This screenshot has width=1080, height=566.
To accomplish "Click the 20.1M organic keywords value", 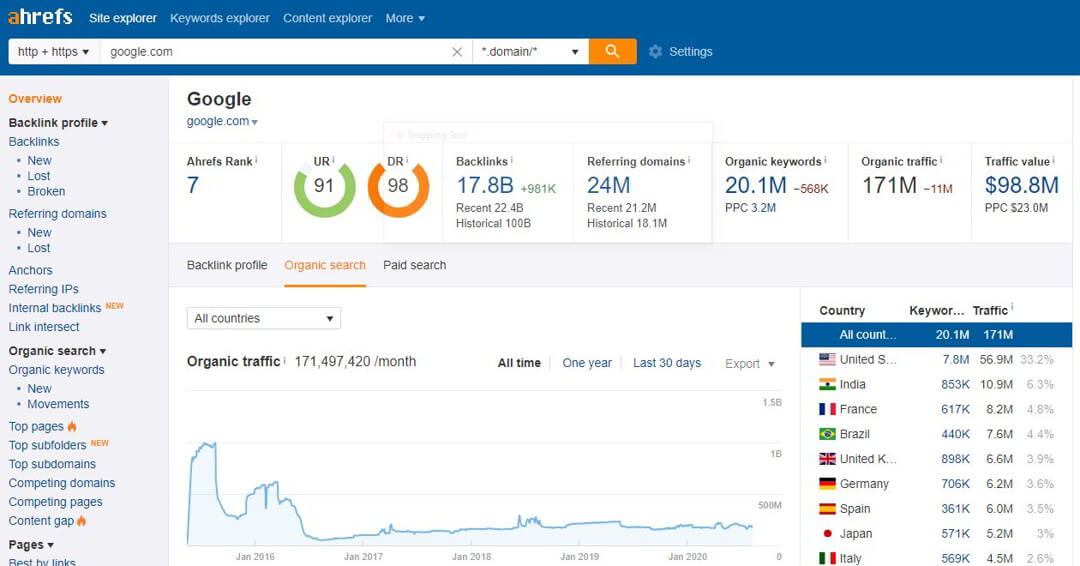I will point(756,185).
